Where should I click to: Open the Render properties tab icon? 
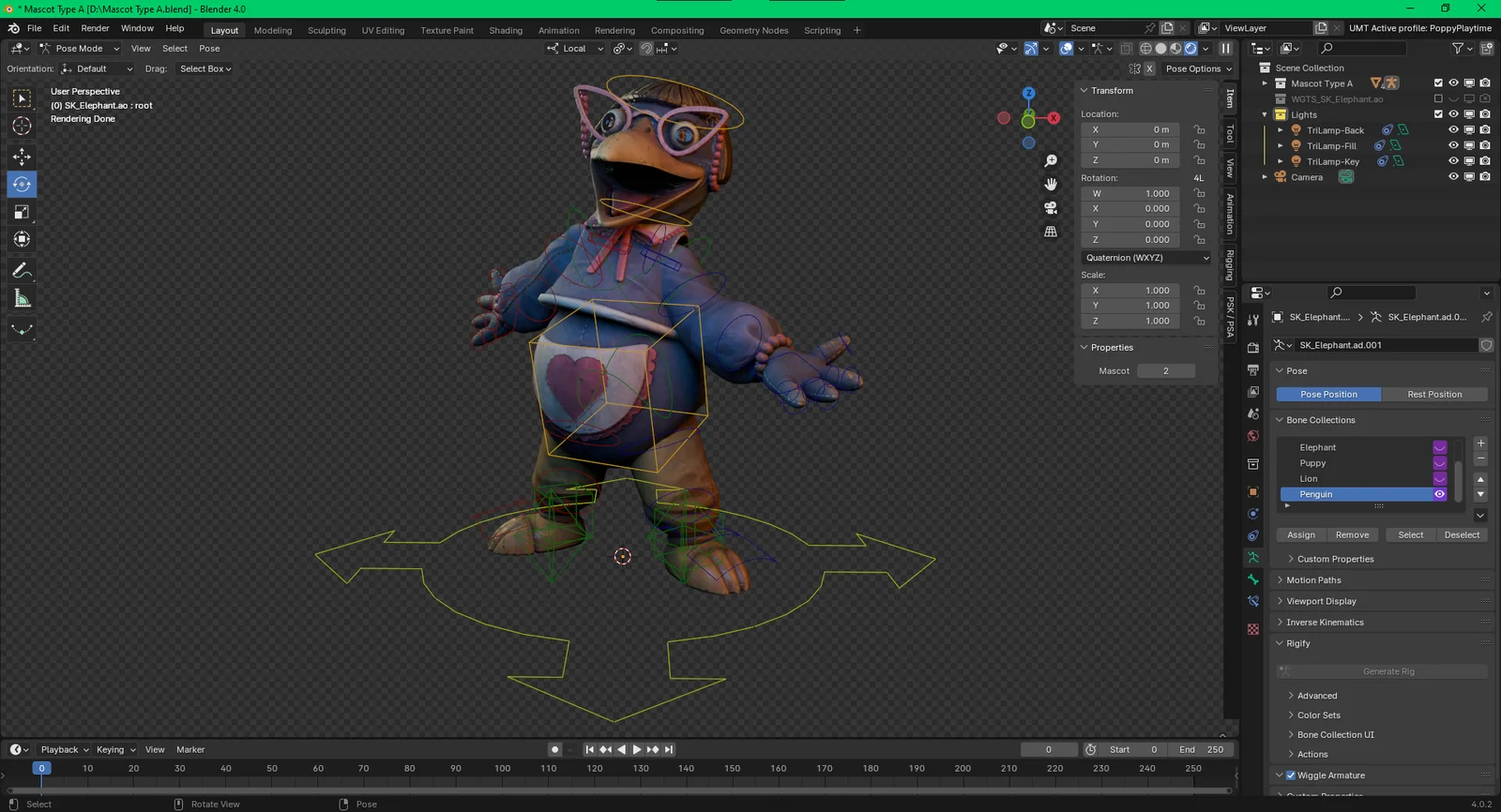(1253, 348)
